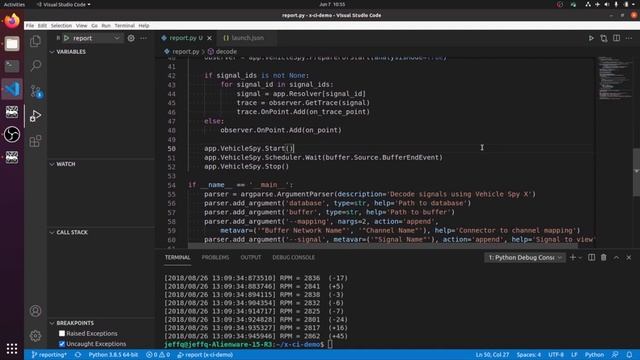
Task: Synchronize changes icon in status bar
Action: [x=78, y=355]
